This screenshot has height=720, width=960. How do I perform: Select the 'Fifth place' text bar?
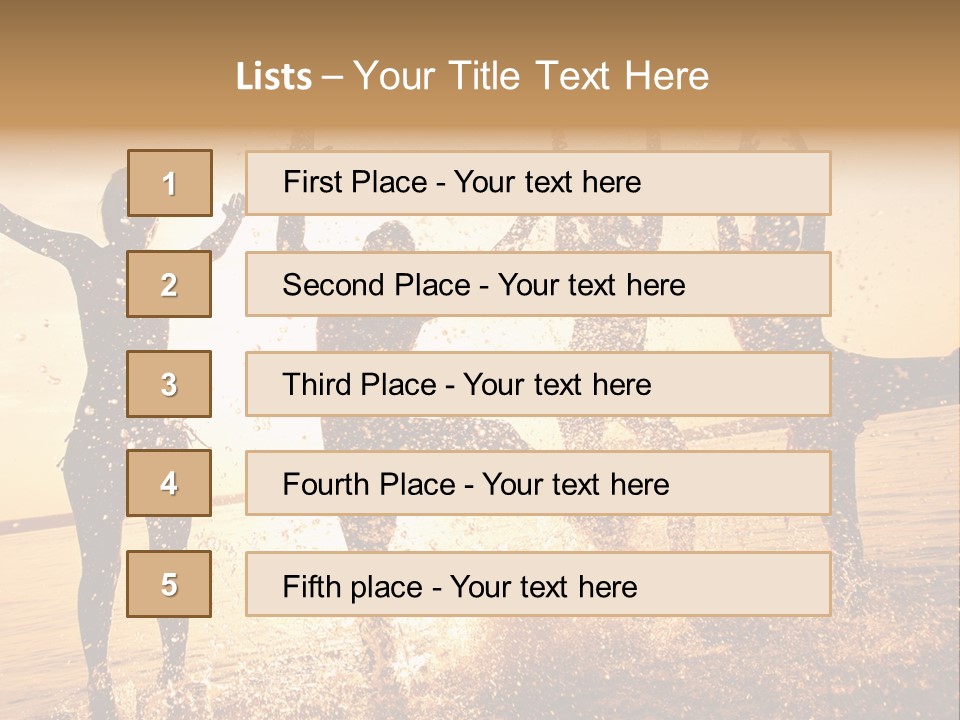(x=538, y=584)
